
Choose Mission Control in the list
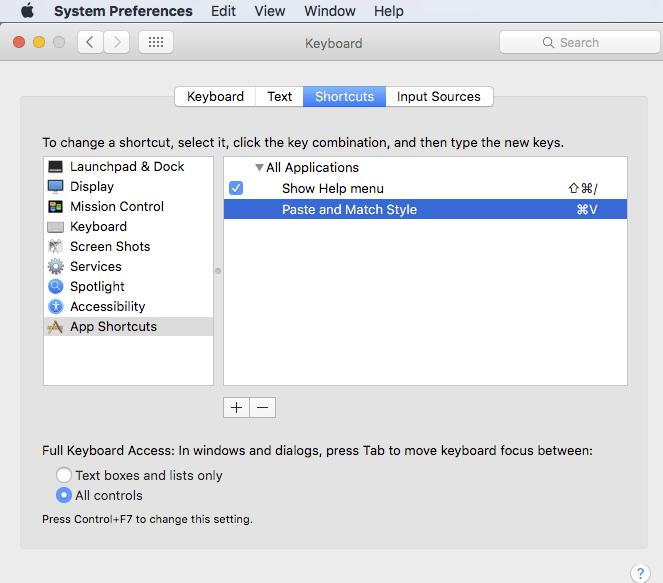click(x=129, y=206)
